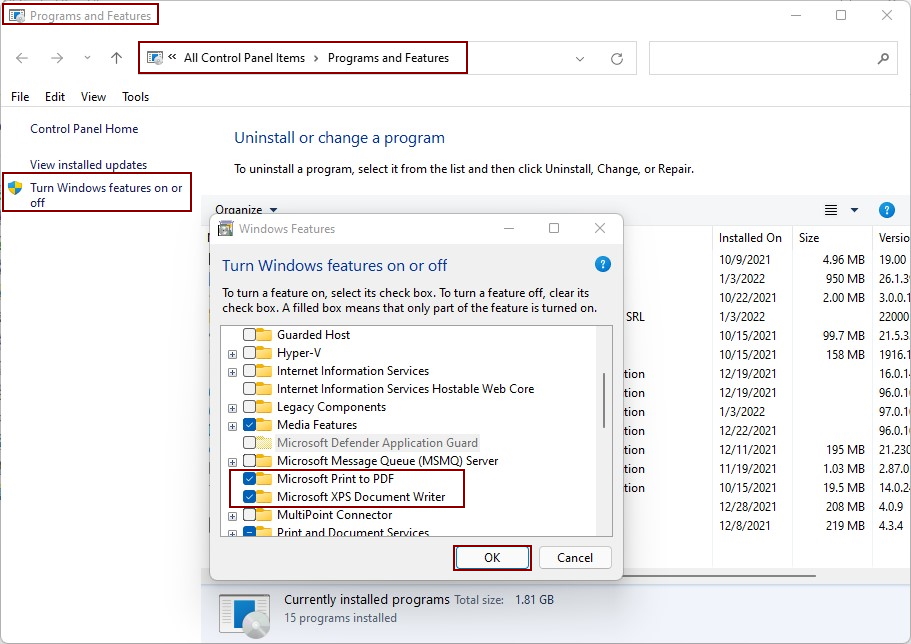Expand Internet Information Services tree node
Image resolution: width=911 pixels, height=644 pixels.
pos(232,372)
